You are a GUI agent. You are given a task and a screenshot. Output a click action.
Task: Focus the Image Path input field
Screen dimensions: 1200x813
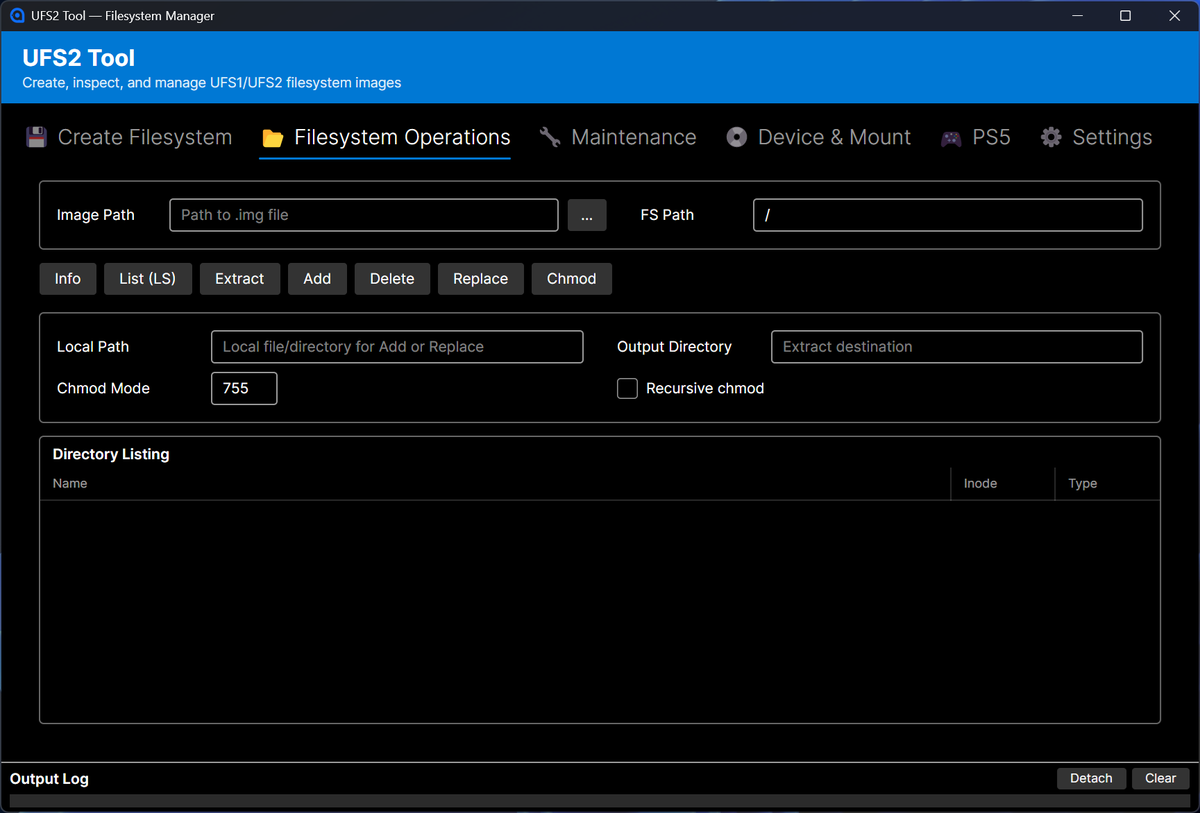tap(364, 215)
